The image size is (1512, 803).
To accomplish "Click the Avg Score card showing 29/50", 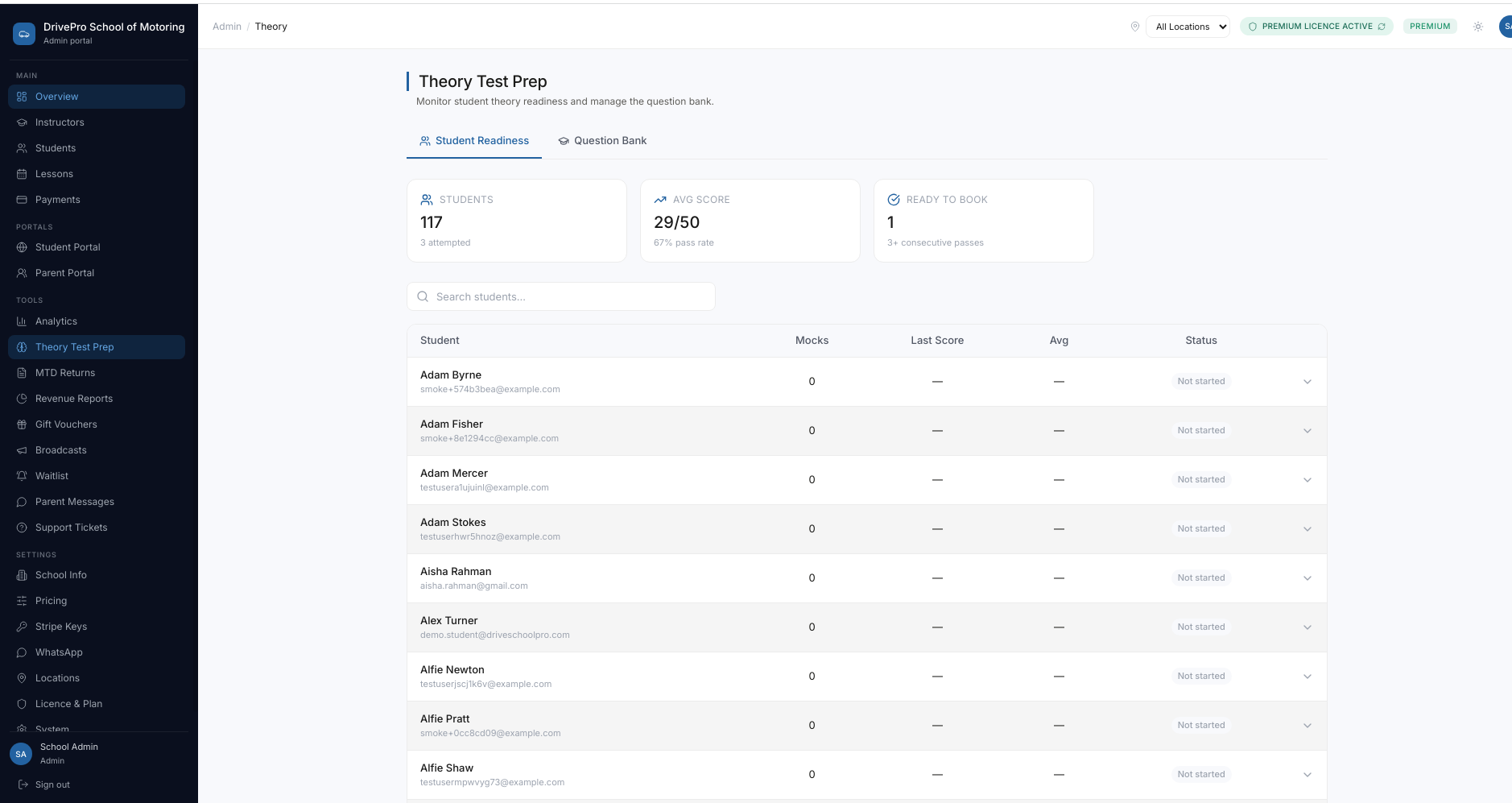I will 750,221.
